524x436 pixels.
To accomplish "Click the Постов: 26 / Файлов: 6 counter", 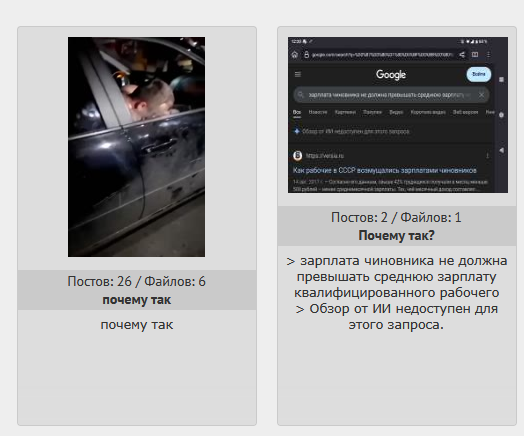I will click(x=137, y=281).
